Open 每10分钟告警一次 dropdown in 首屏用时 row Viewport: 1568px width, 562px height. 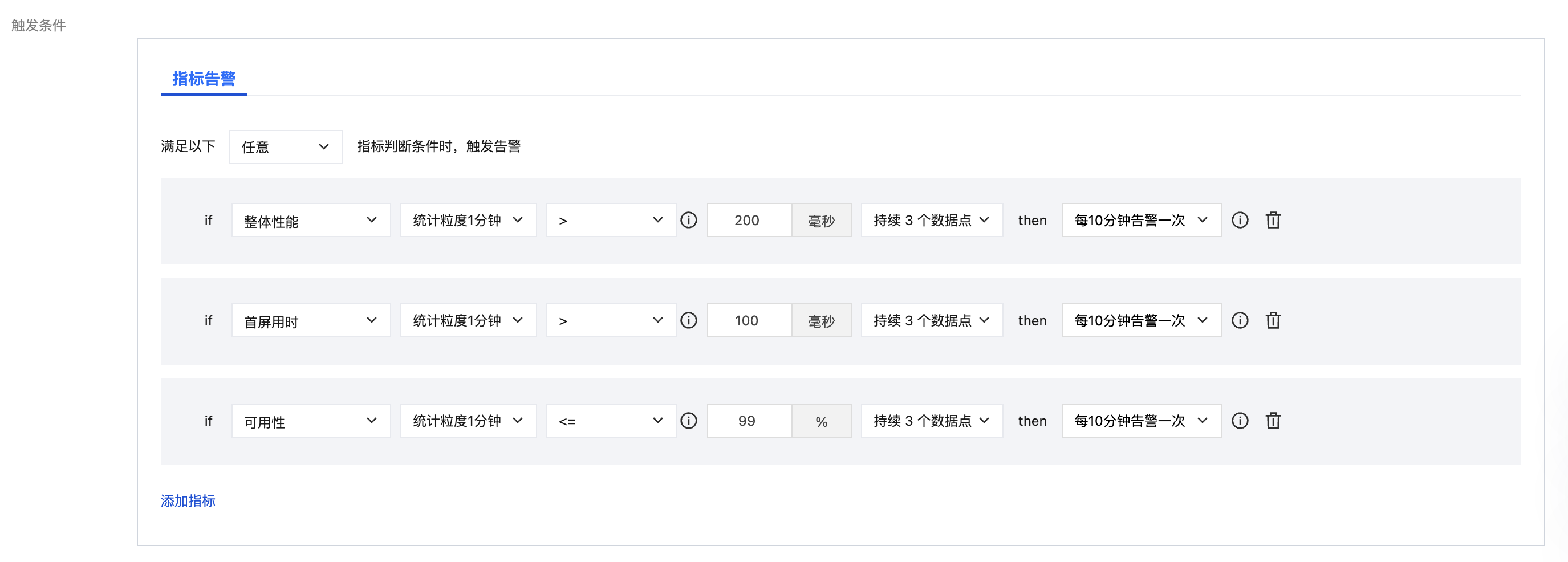(x=1142, y=320)
